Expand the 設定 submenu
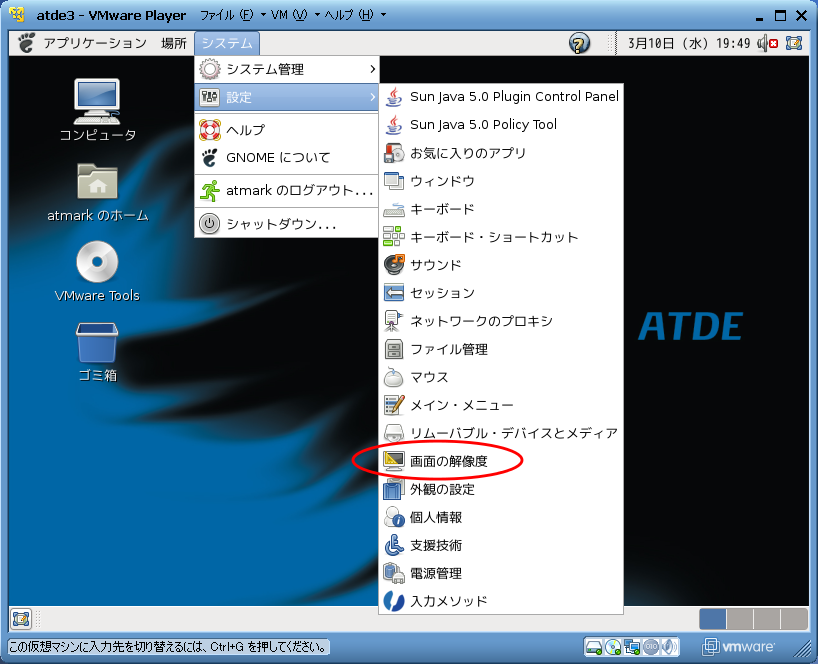This screenshot has height=664, width=818. point(287,98)
